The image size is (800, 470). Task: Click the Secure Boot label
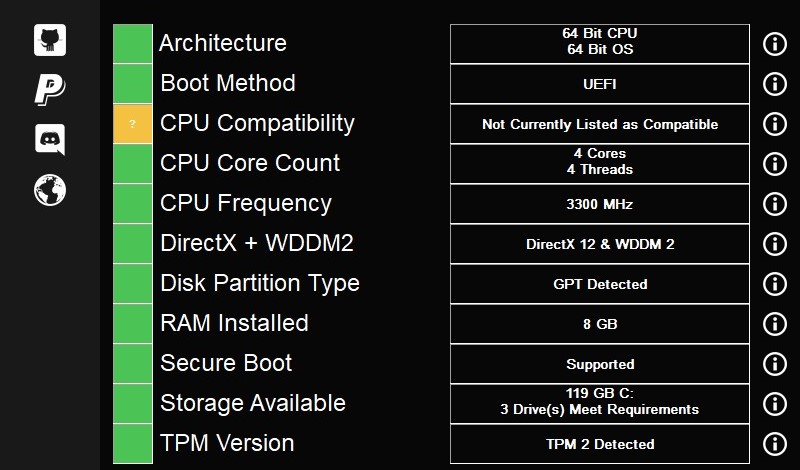pos(226,363)
